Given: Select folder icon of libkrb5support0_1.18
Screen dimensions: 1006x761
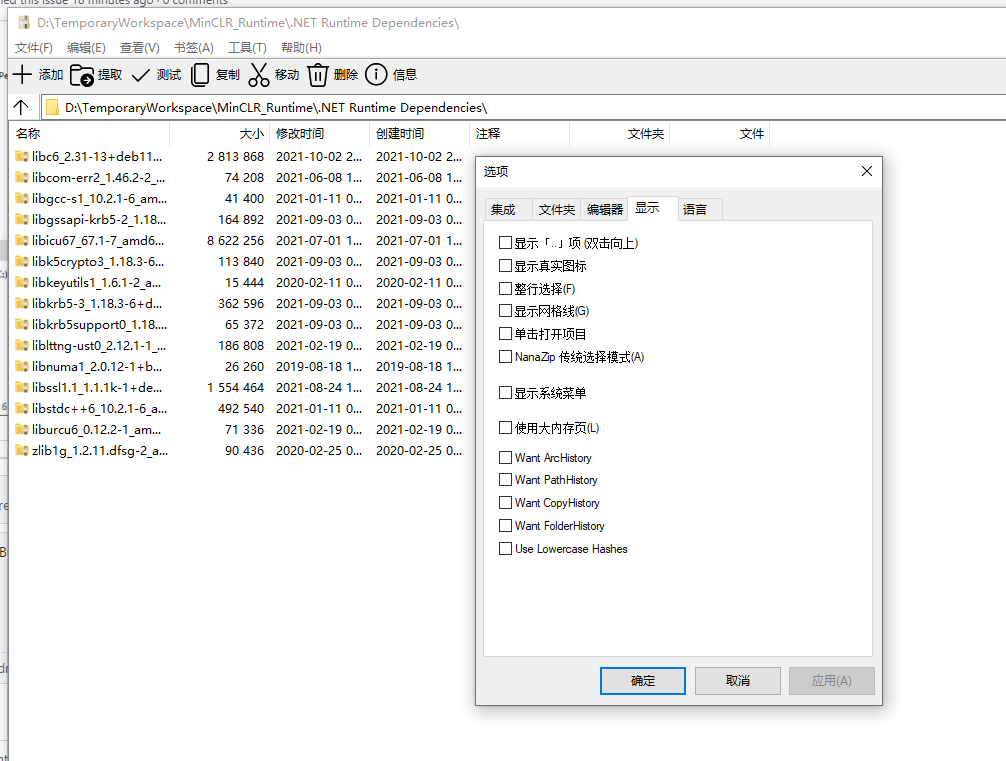Looking at the screenshot, I should click(22, 325).
